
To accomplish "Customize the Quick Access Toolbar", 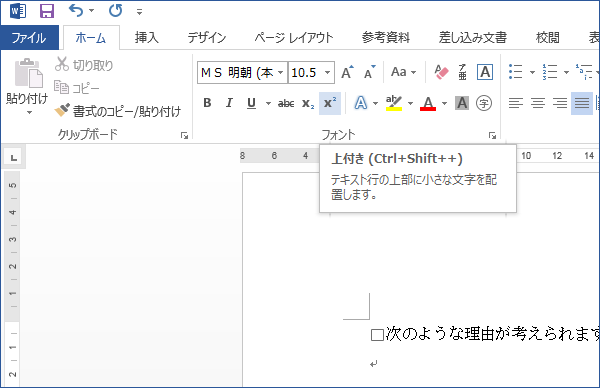I will [139, 12].
